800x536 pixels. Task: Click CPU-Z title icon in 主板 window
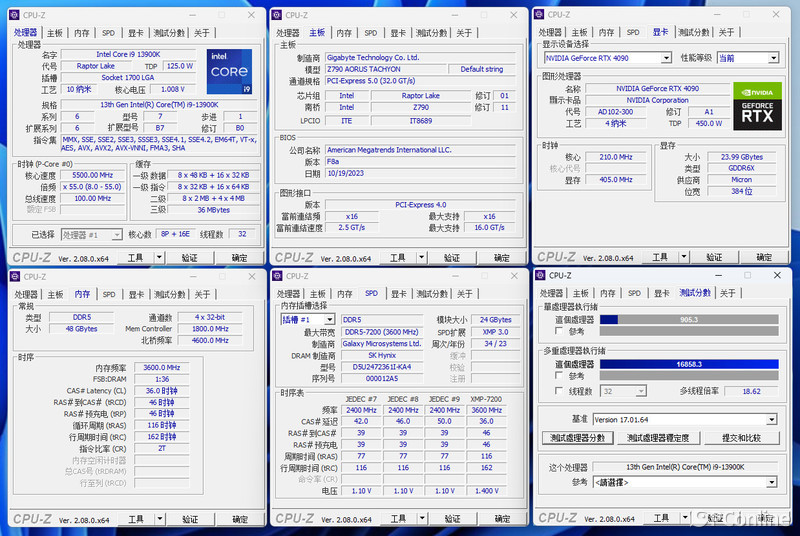[x=277, y=15]
